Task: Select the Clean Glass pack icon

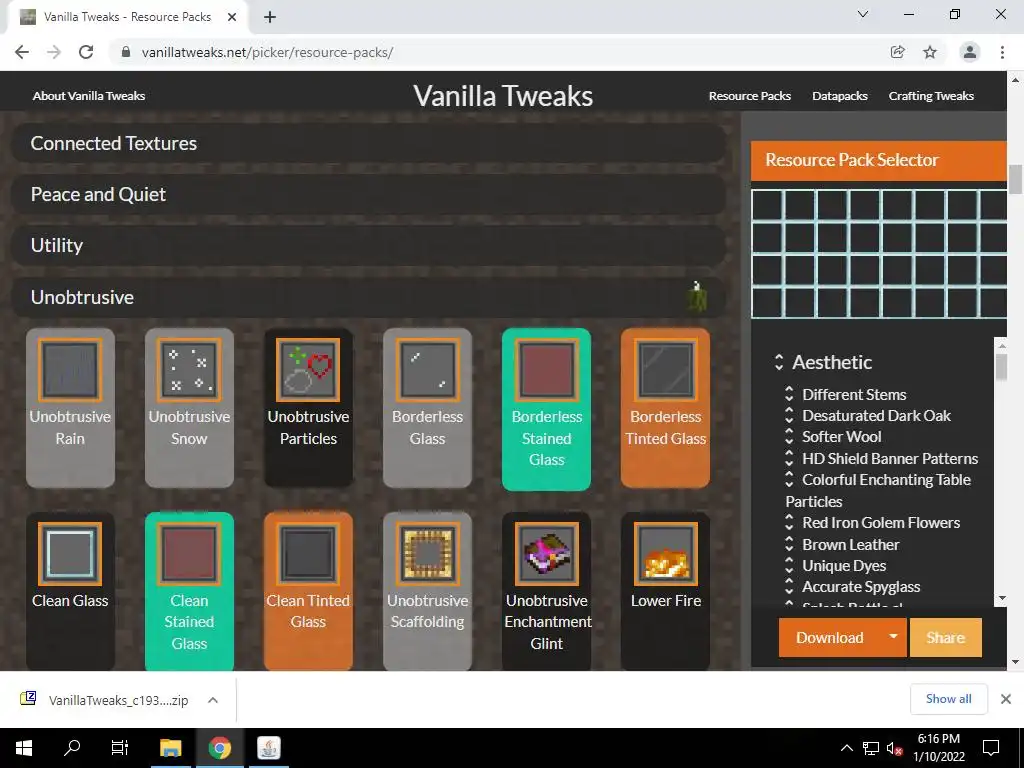Action: [70, 554]
